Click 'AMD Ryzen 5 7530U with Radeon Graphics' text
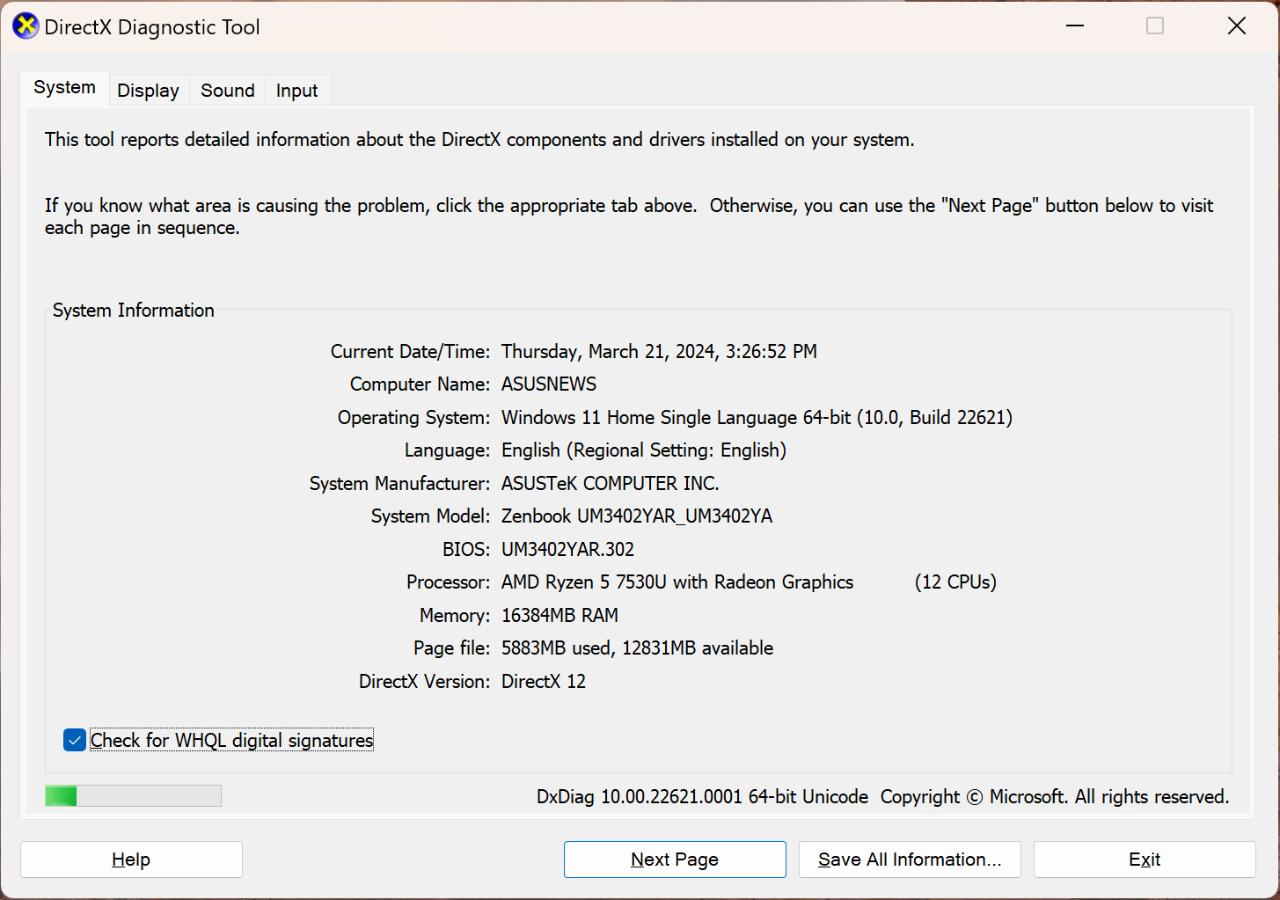The width and height of the screenshot is (1280, 900). [x=677, y=582]
